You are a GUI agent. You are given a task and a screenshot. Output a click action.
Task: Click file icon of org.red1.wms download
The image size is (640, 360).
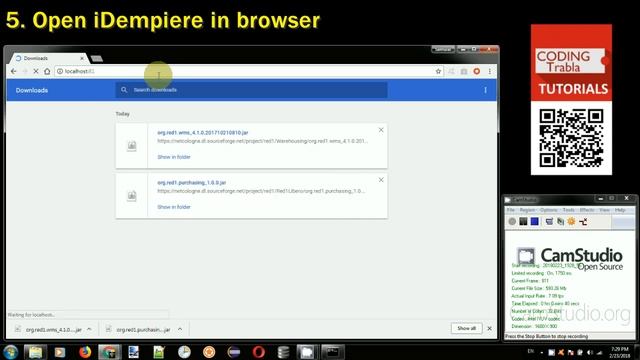[x=131, y=146]
